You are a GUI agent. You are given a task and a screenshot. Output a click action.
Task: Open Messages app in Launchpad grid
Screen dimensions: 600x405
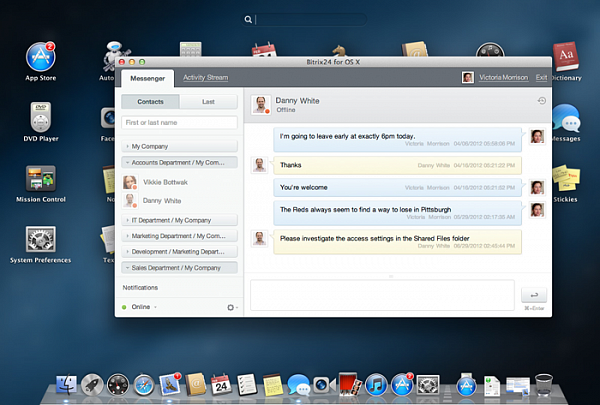(566, 118)
